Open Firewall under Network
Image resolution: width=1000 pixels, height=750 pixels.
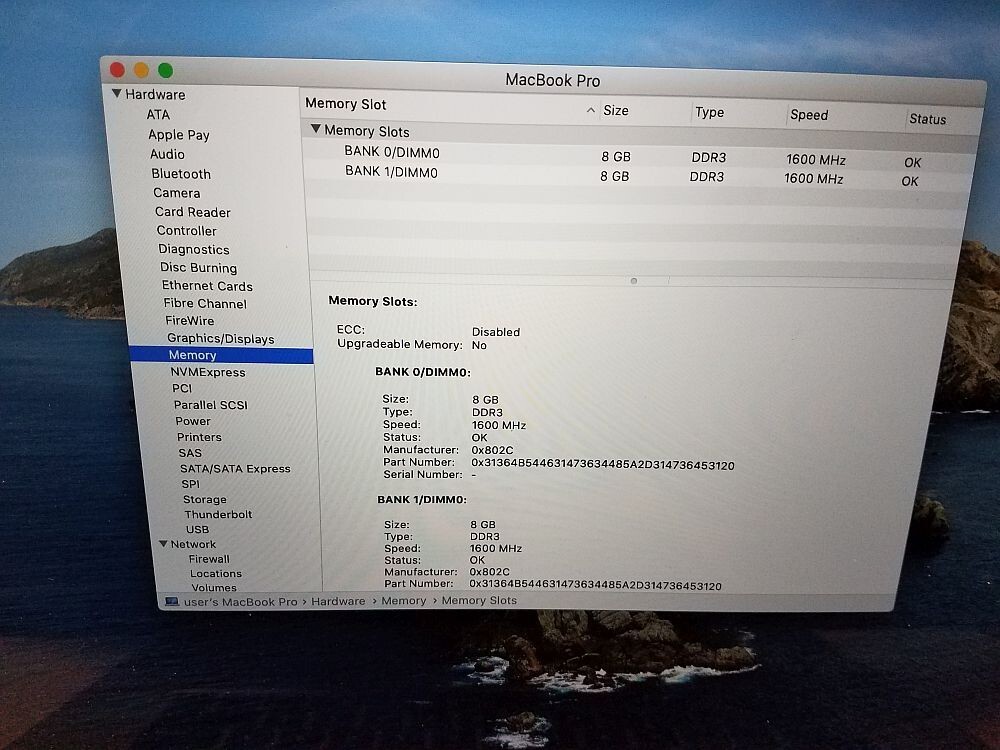coord(209,559)
